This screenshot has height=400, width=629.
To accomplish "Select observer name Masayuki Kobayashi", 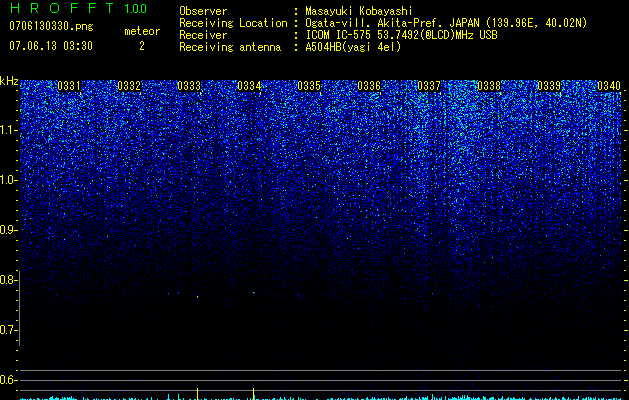I will click(359, 11).
